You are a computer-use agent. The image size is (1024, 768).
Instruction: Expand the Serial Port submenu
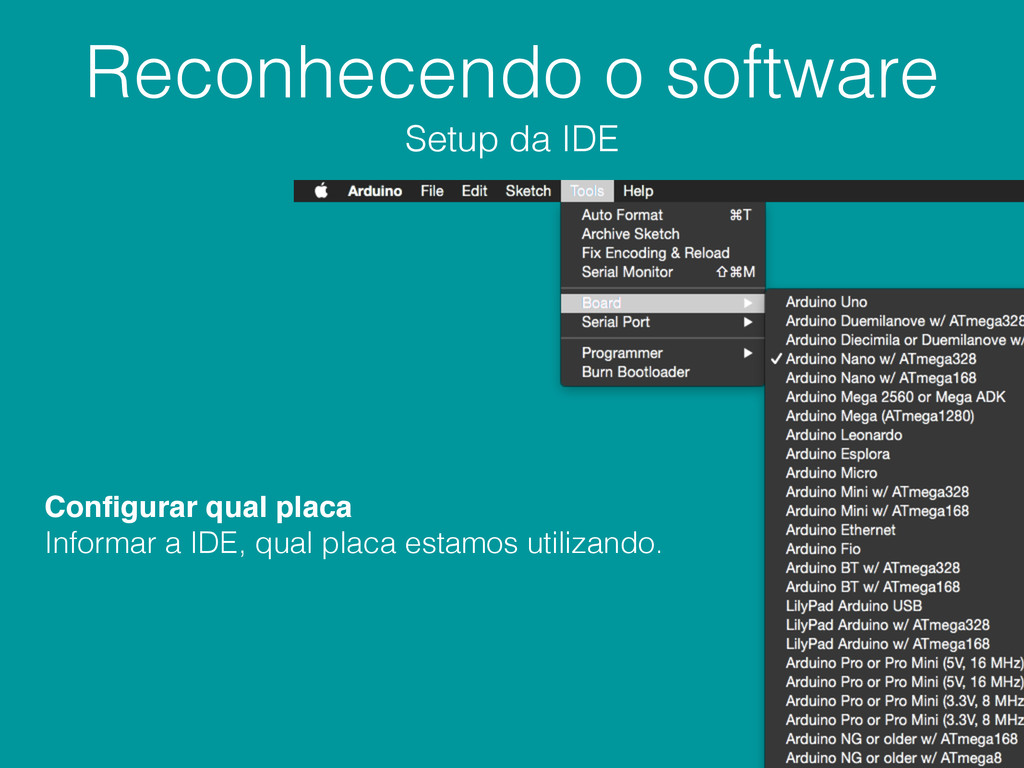click(x=663, y=322)
